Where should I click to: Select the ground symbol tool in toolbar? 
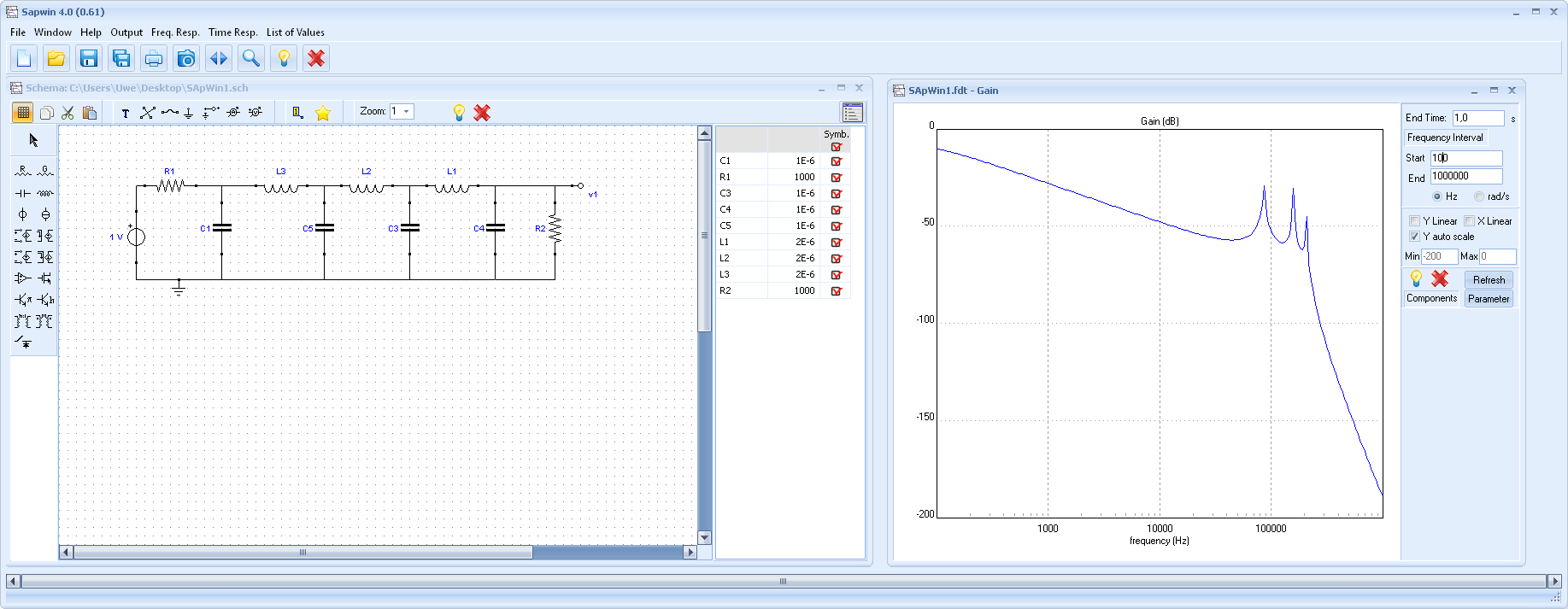[x=189, y=113]
